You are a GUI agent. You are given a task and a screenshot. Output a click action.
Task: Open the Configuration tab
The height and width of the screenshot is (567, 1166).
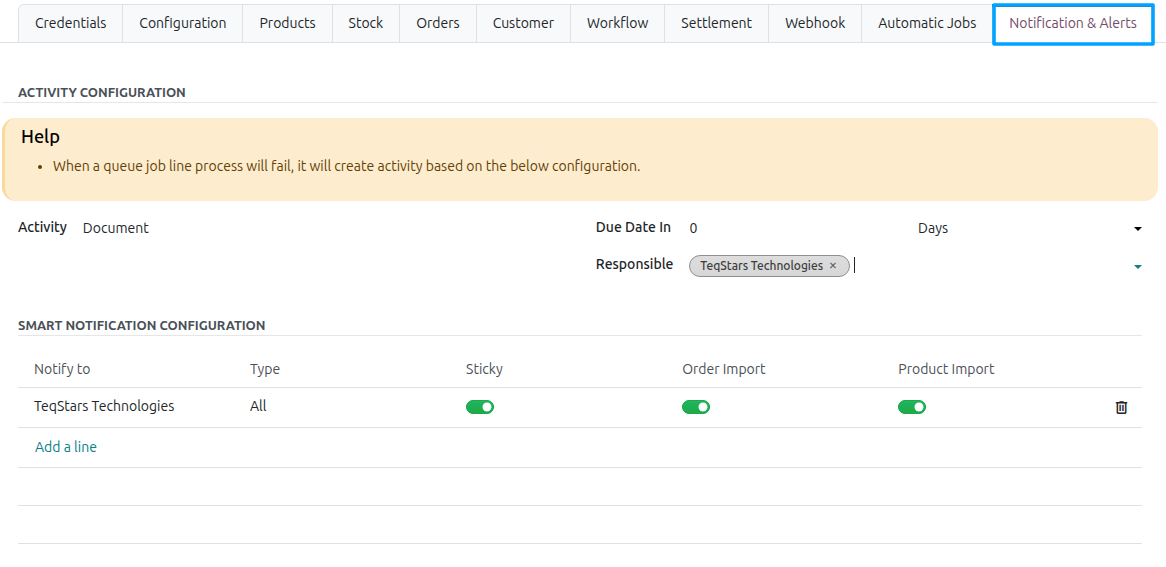183,23
